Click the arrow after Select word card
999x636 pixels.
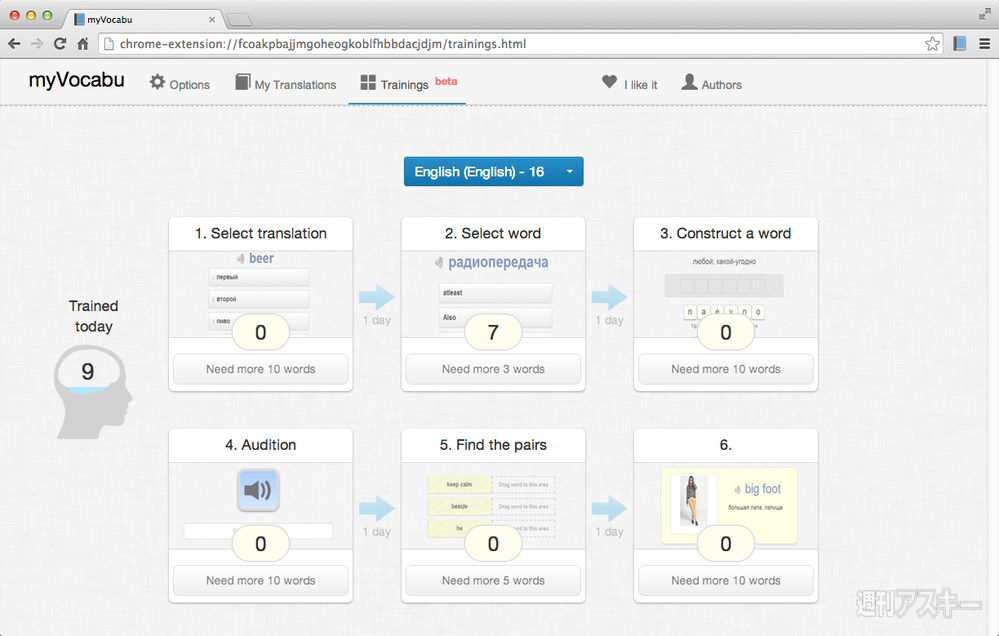610,297
